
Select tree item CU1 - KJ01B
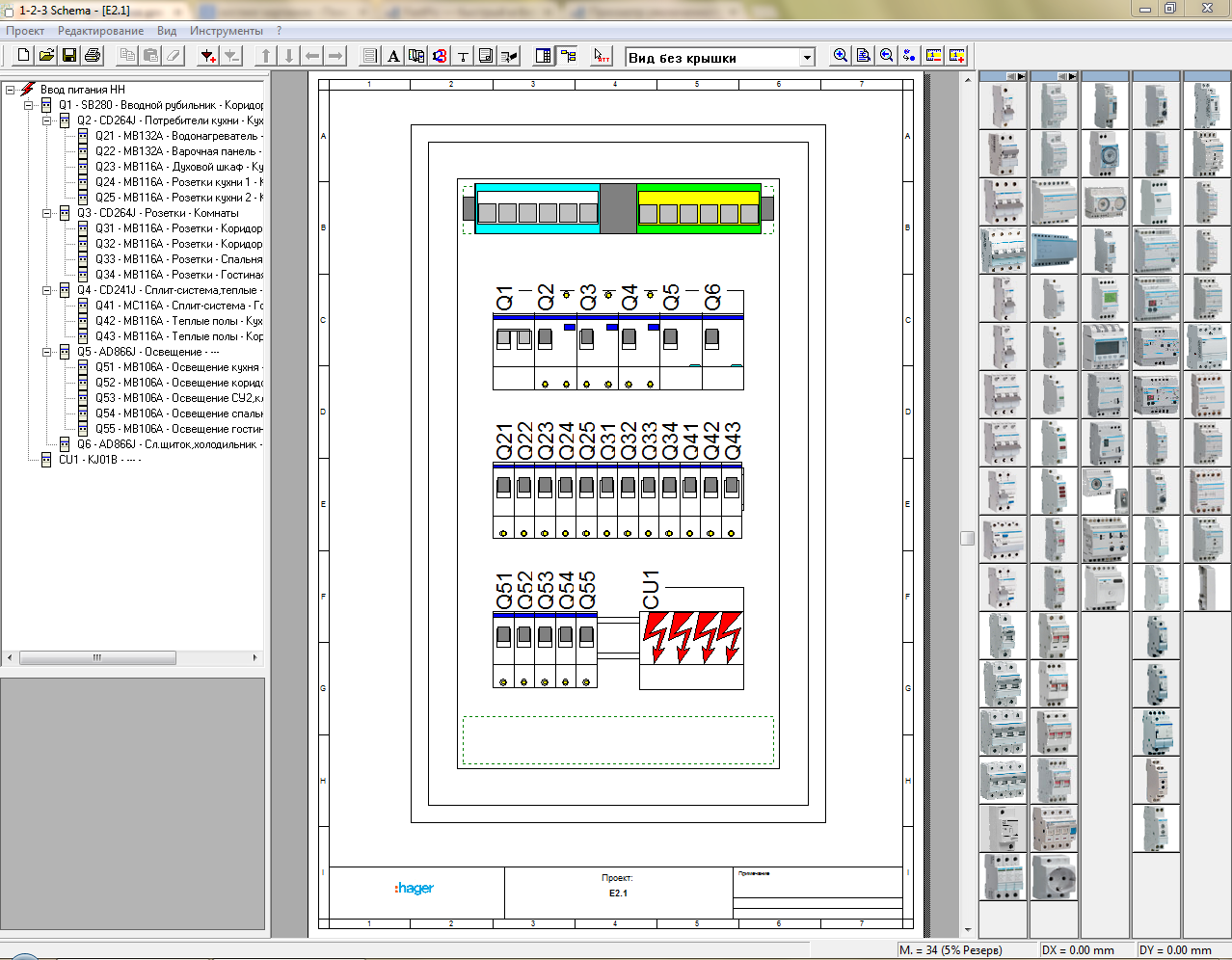click(89, 460)
